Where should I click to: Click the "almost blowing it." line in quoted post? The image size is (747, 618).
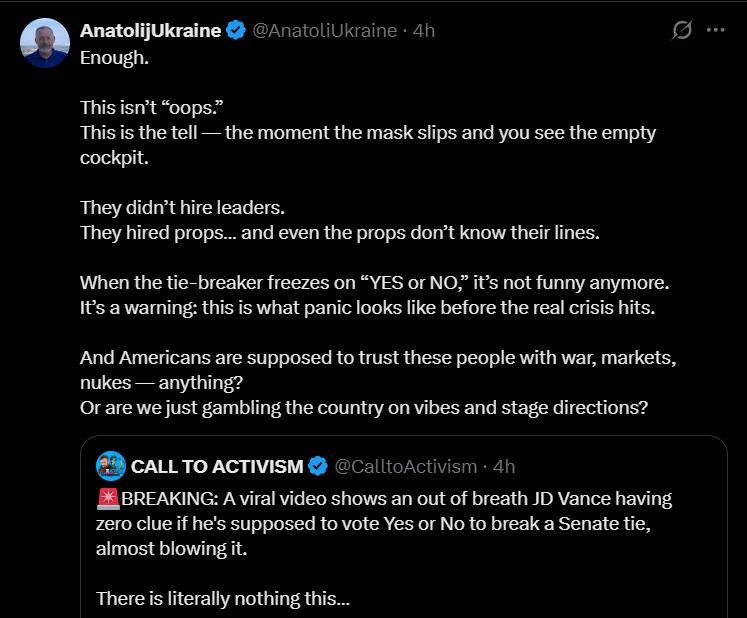click(172, 548)
